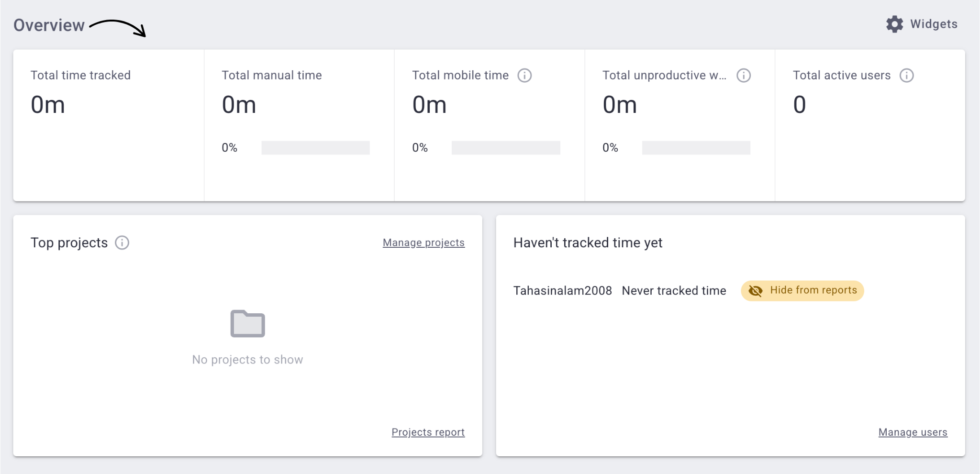Go to the Projects report link
Viewport: 980px width, 474px height.
428,432
